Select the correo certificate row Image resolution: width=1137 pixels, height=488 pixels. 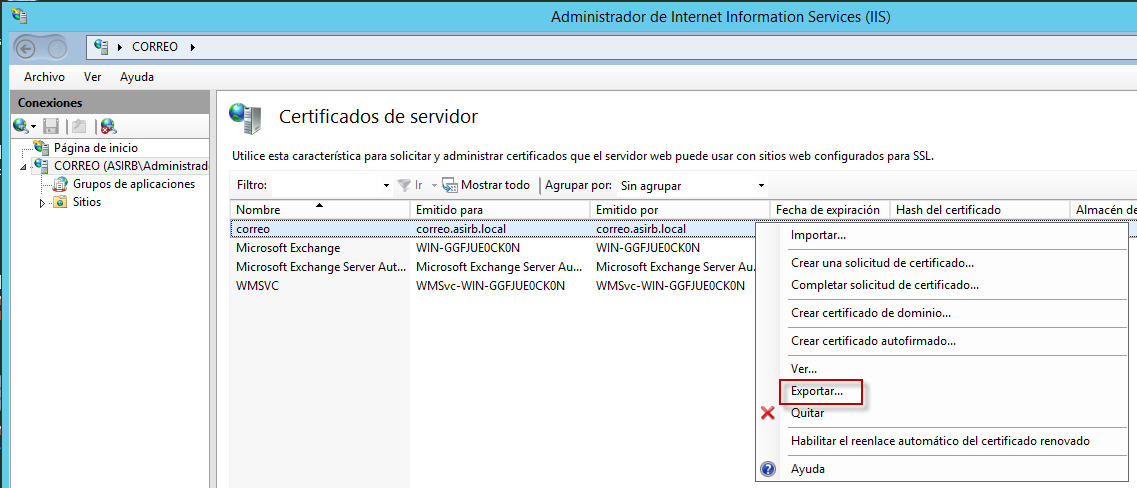click(493, 228)
